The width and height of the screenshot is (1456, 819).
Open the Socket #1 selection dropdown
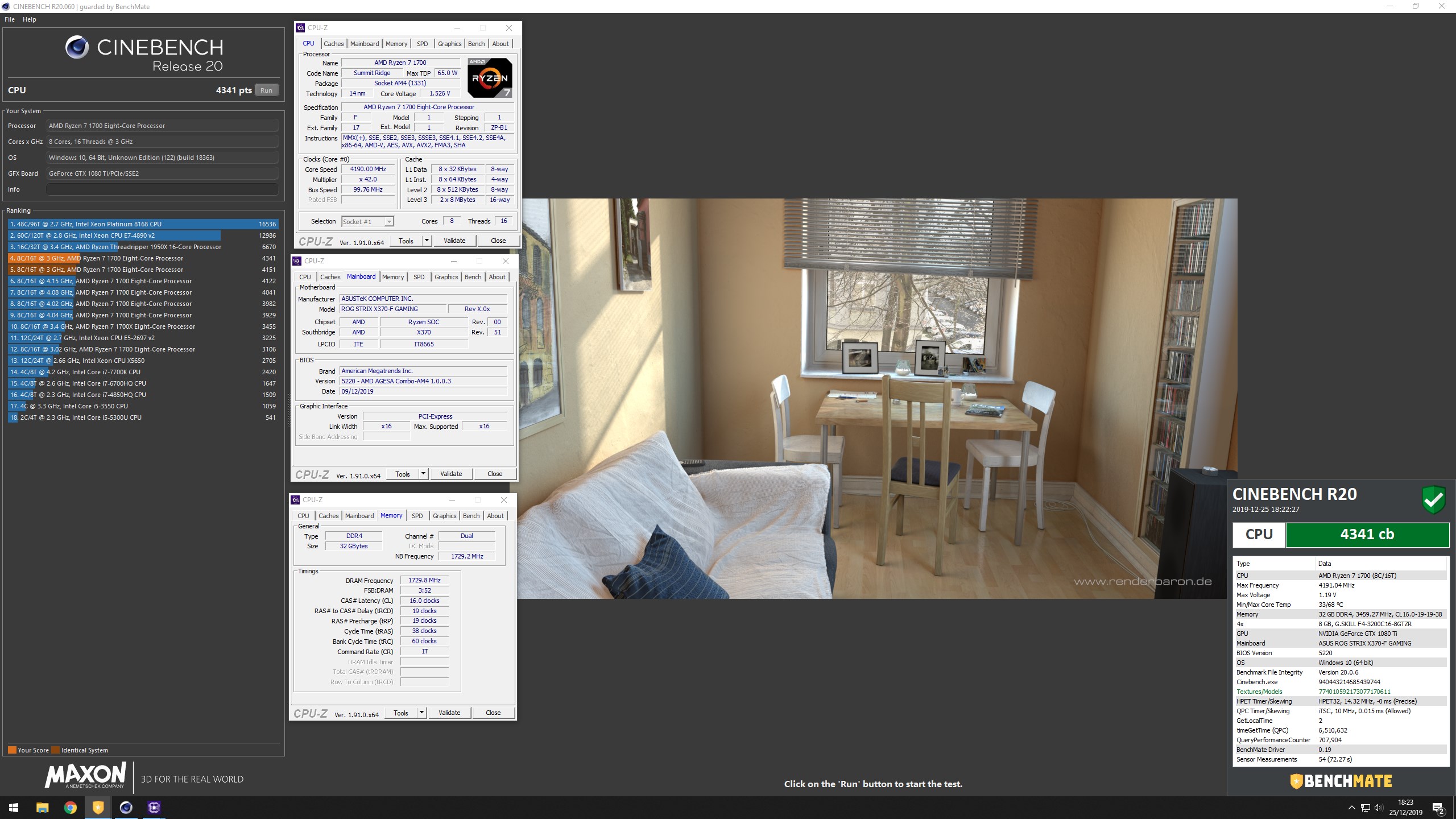pyautogui.click(x=367, y=222)
